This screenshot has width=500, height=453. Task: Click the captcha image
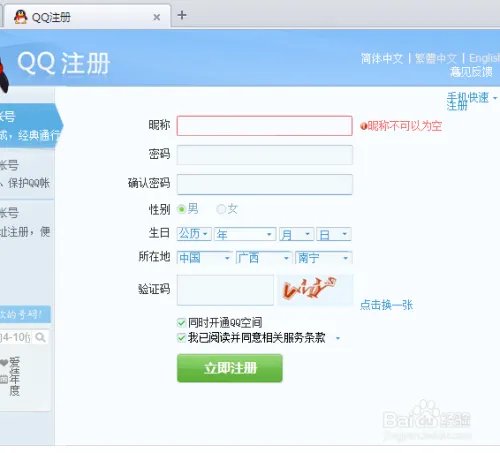click(315, 289)
